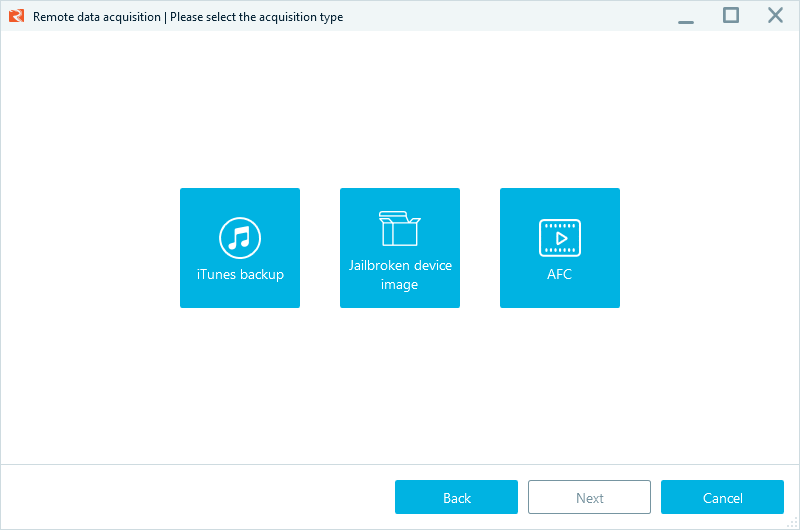This screenshot has height=530, width=800.
Task: Close the acquisition window
Action: [x=776, y=16]
